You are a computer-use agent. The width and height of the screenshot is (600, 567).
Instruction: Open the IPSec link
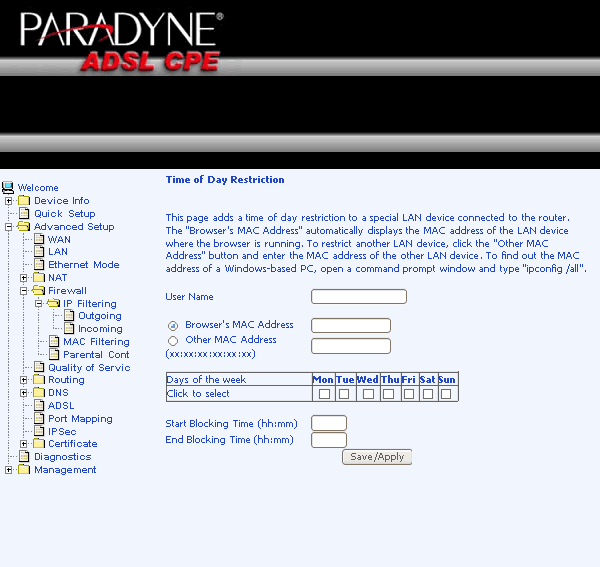62,432
